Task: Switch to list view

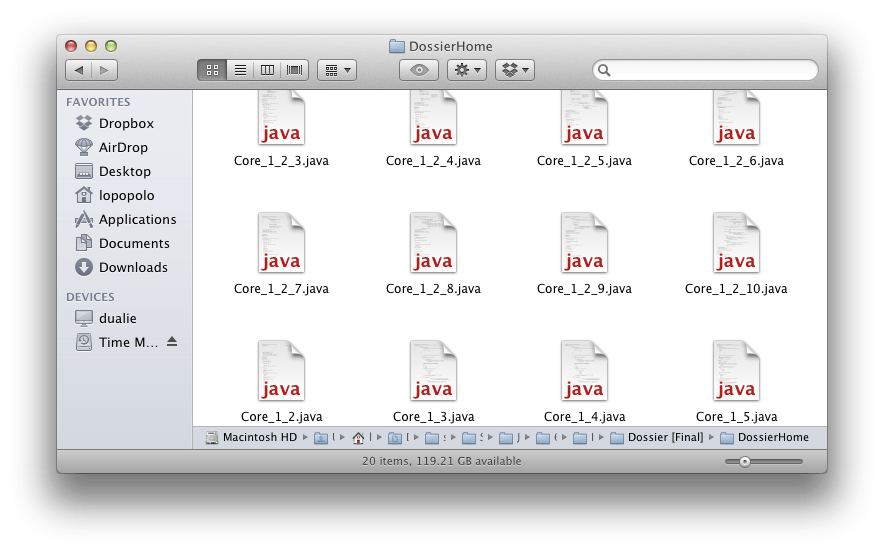Action: (240, 70)
